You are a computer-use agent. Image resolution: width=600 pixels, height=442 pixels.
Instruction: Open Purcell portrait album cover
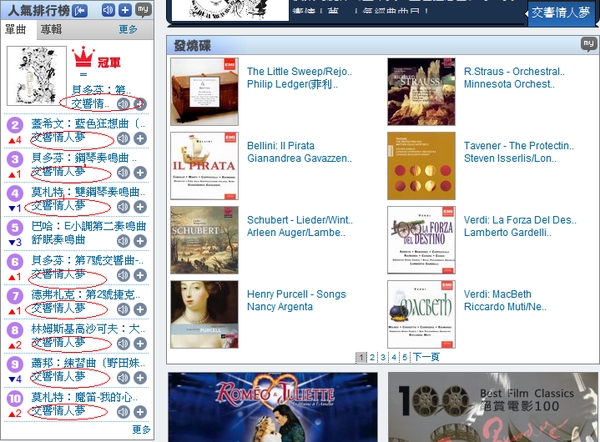pyautogui.click(x=204, y=315)
